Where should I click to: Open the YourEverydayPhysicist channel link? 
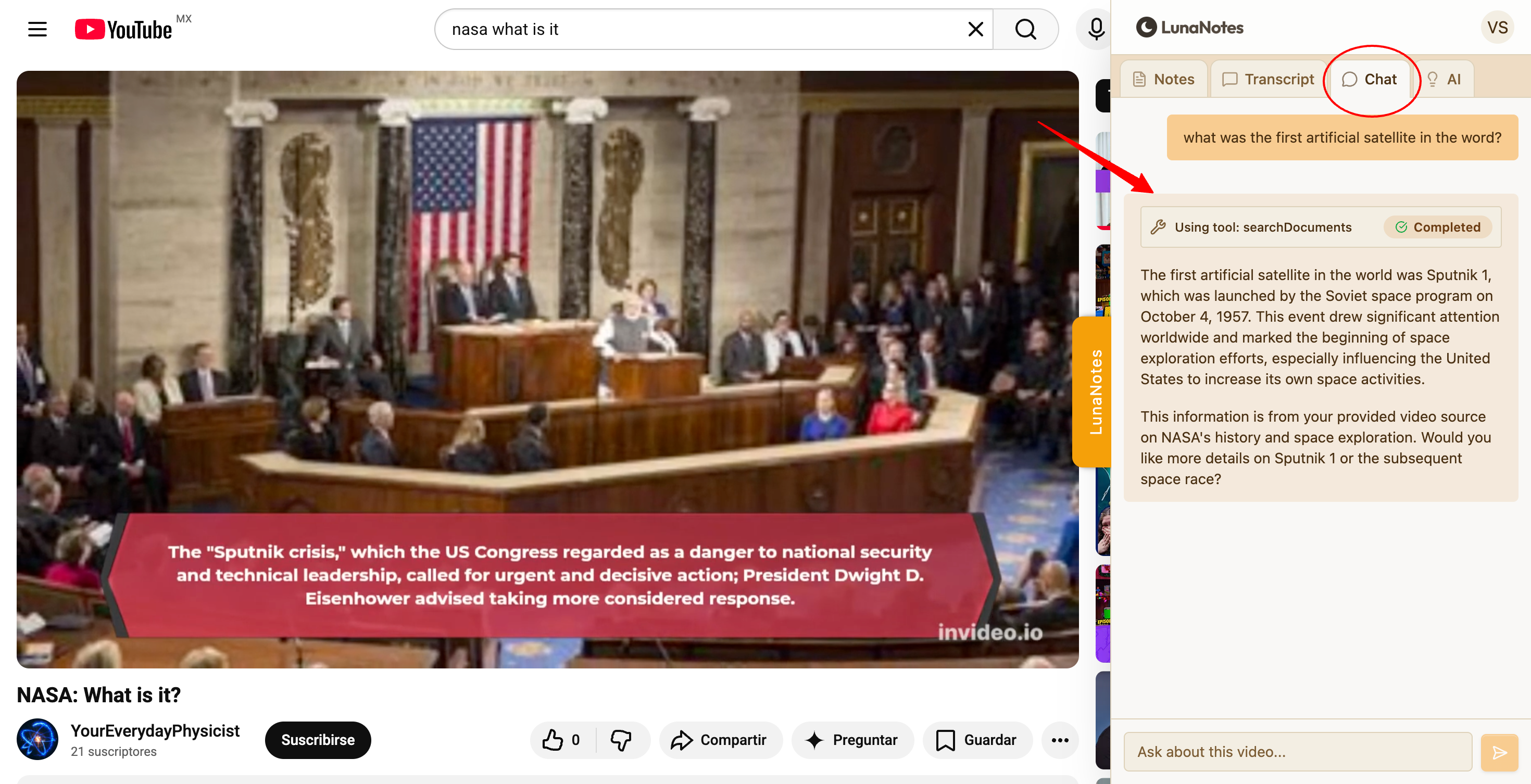(x=155, y=730)
